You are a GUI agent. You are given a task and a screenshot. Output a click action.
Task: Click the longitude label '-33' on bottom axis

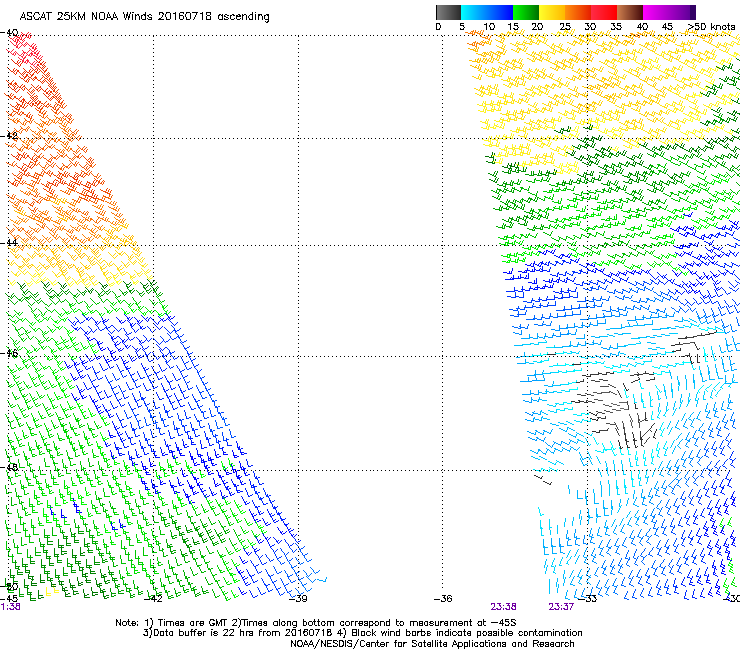[x=588, y=599]
